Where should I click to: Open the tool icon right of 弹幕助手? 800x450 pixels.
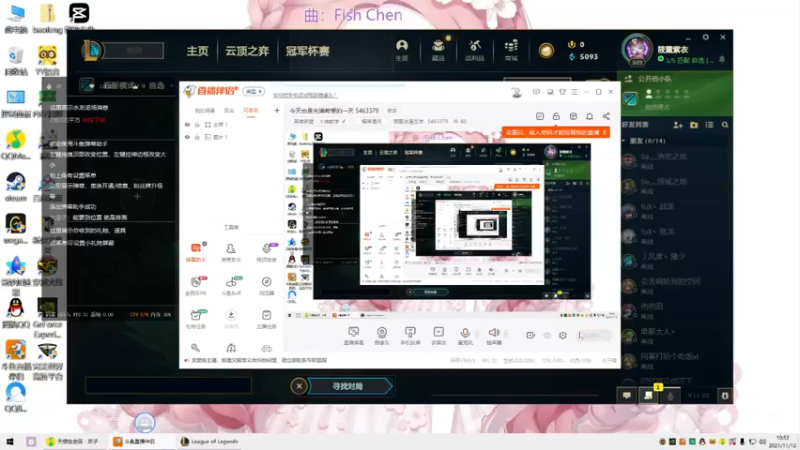(x=231, y=252)
